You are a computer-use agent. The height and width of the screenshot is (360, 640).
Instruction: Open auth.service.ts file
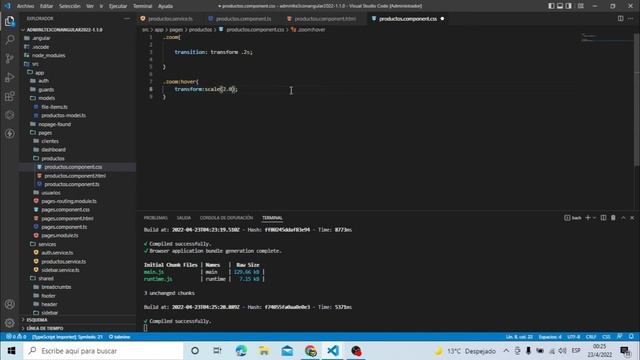(57, 253)
